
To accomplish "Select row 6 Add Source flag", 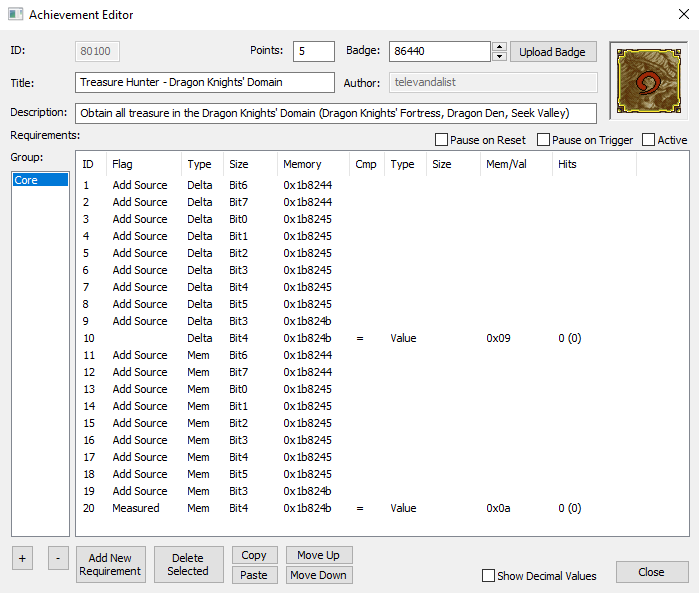I will (x=140, y=270).
